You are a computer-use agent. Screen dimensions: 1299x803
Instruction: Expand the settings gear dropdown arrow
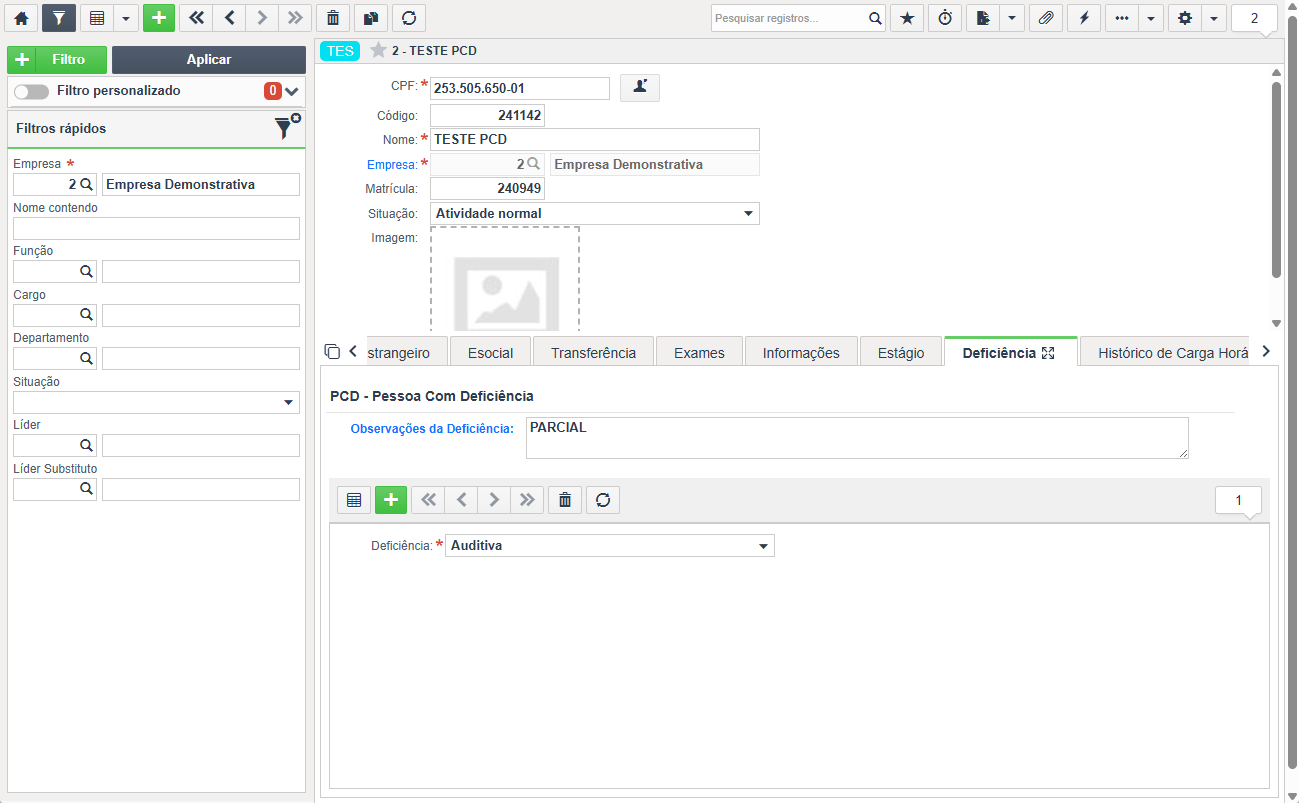coord(1214,18)
